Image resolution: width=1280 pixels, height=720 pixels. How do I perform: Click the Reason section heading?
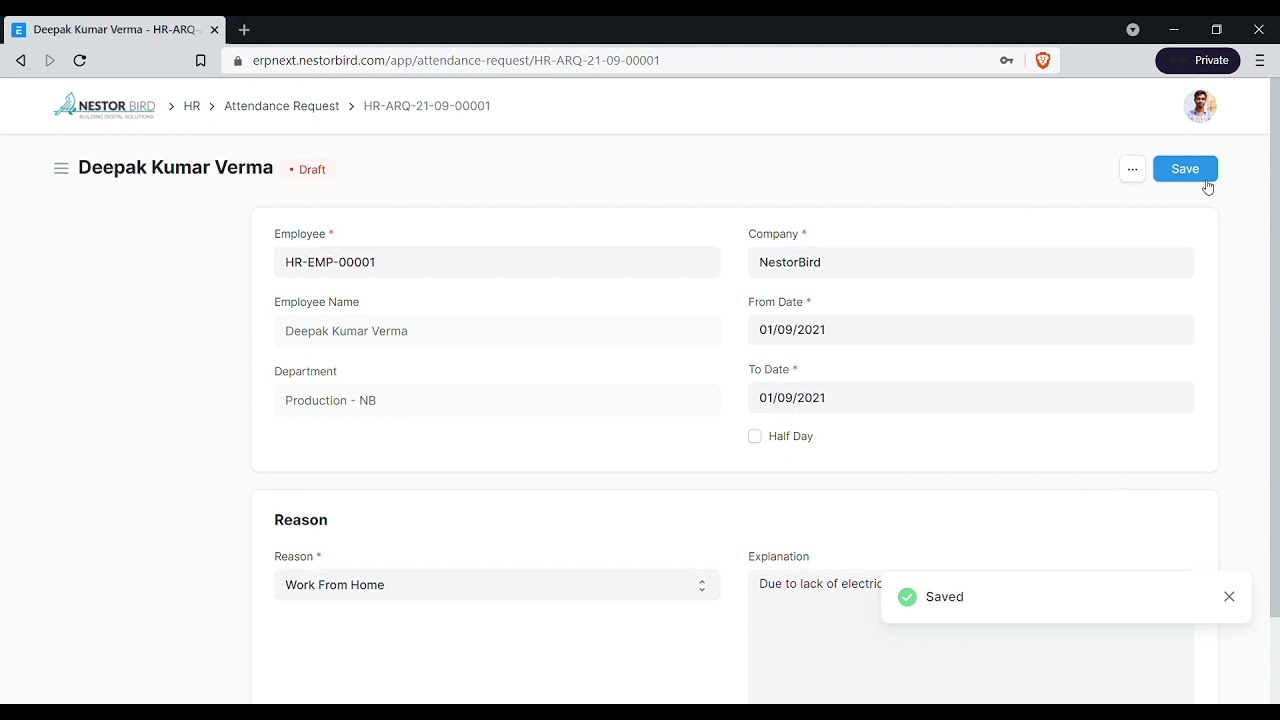coord(301,520)
